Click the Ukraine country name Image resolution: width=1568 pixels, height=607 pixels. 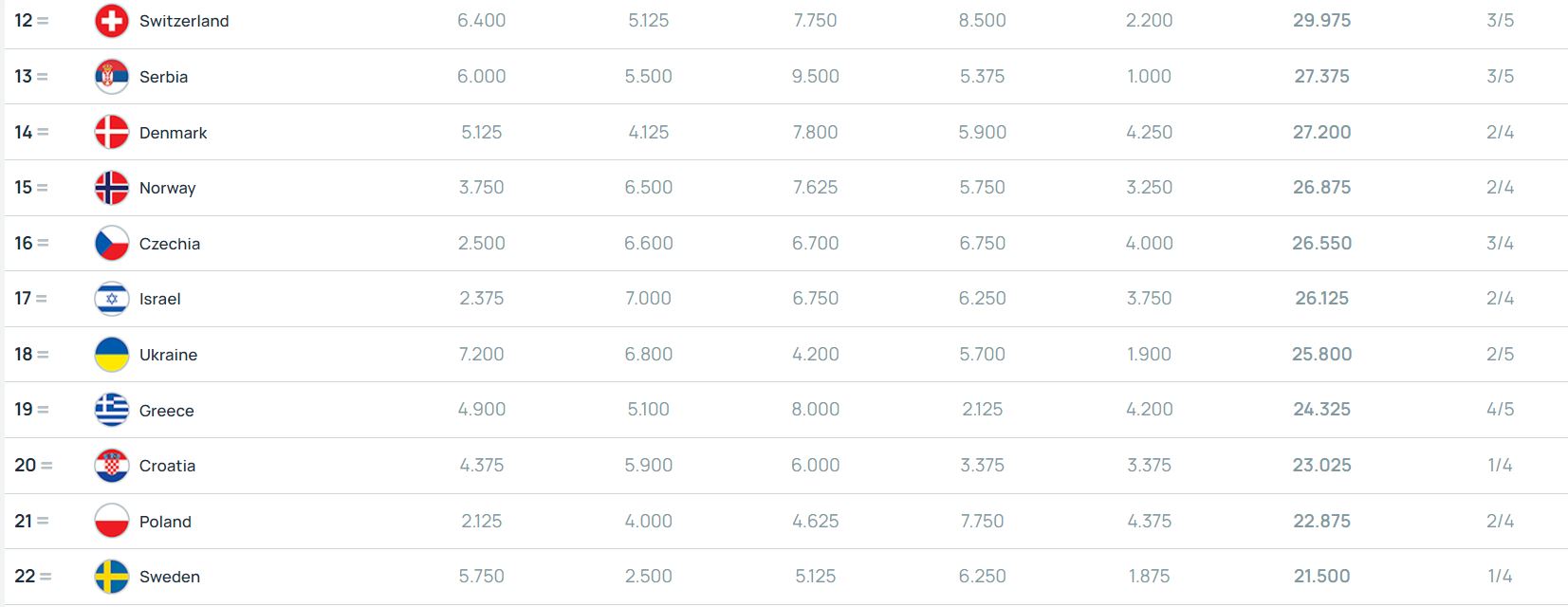(x=168, y=355)
